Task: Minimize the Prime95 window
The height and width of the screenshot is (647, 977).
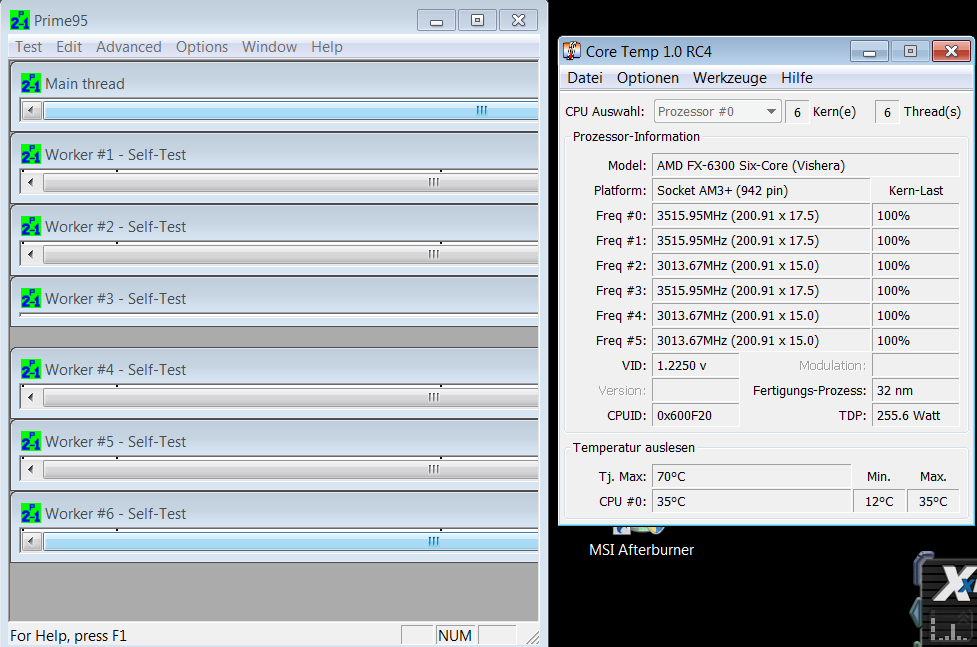Action: pos(437,21)
